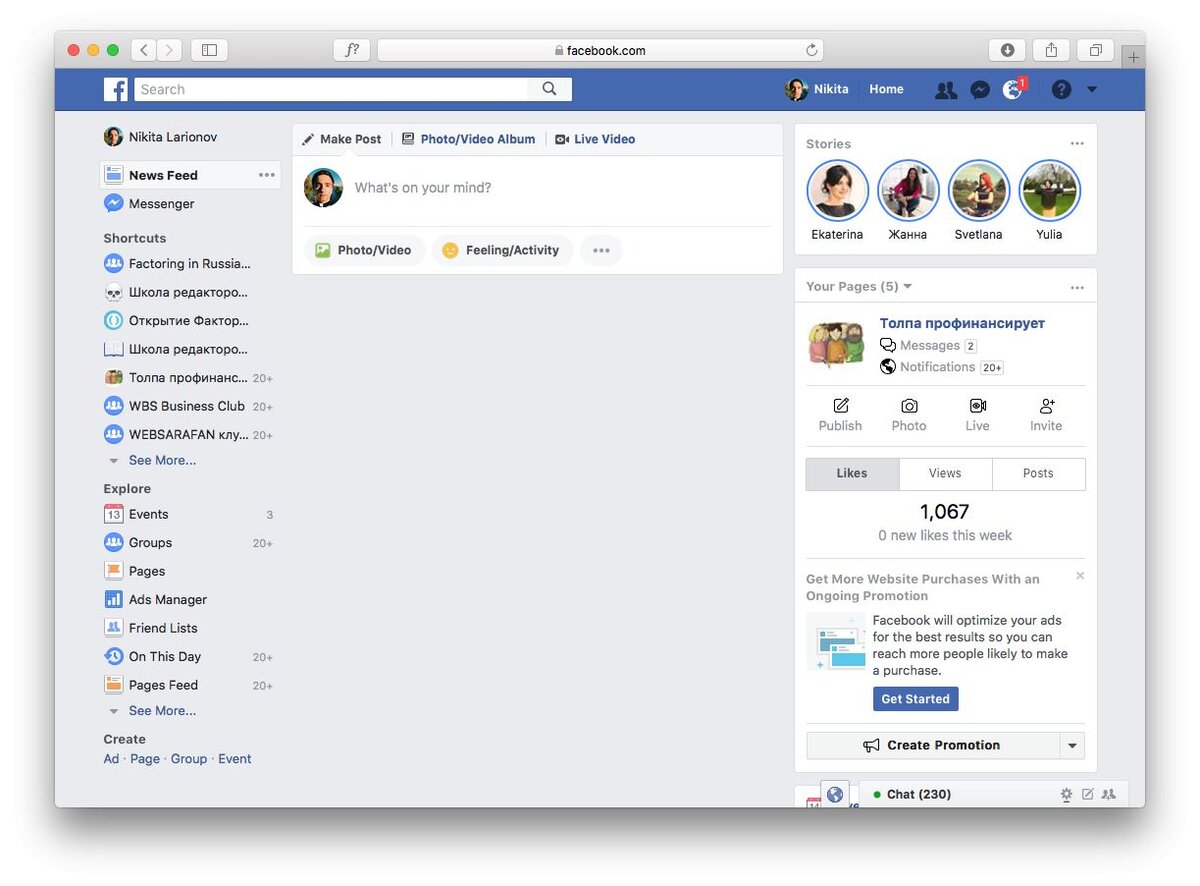The height and width of the screenshot is (886, 1200).
Task: Expand account dropdown arrow in header
Action: click(x=1092, y=89)
